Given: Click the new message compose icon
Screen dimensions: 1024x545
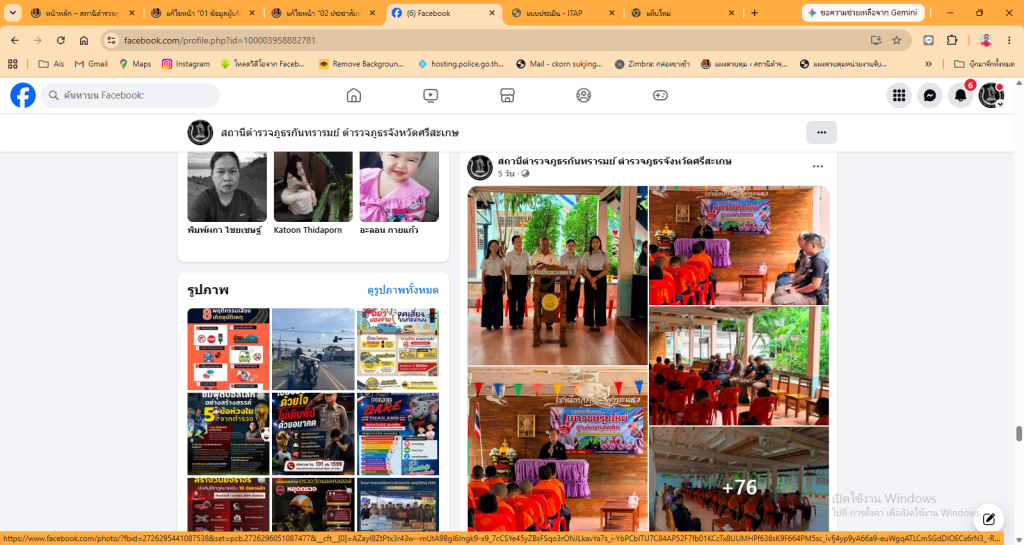Looking at the screenshot, I should (x=989, y=520).
